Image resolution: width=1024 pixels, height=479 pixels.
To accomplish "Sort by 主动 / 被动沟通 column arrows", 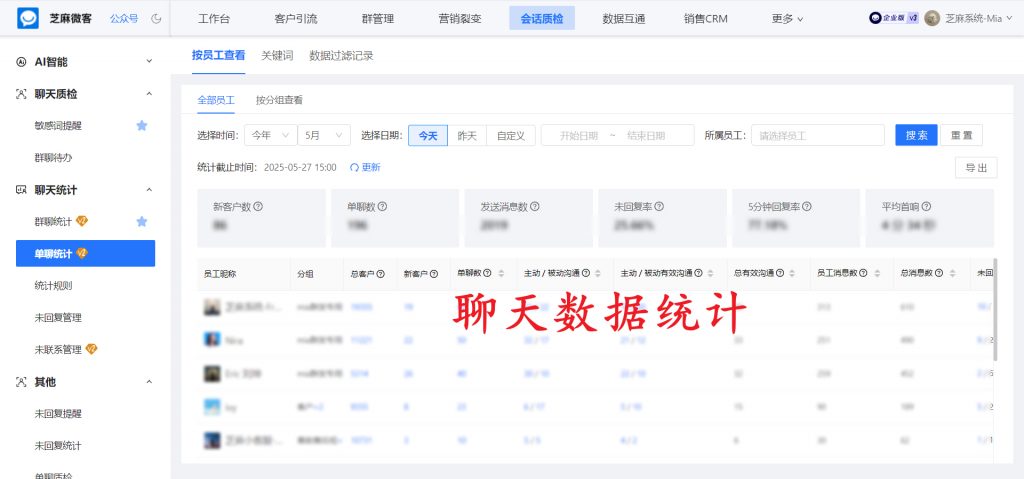I will (599, 274).
